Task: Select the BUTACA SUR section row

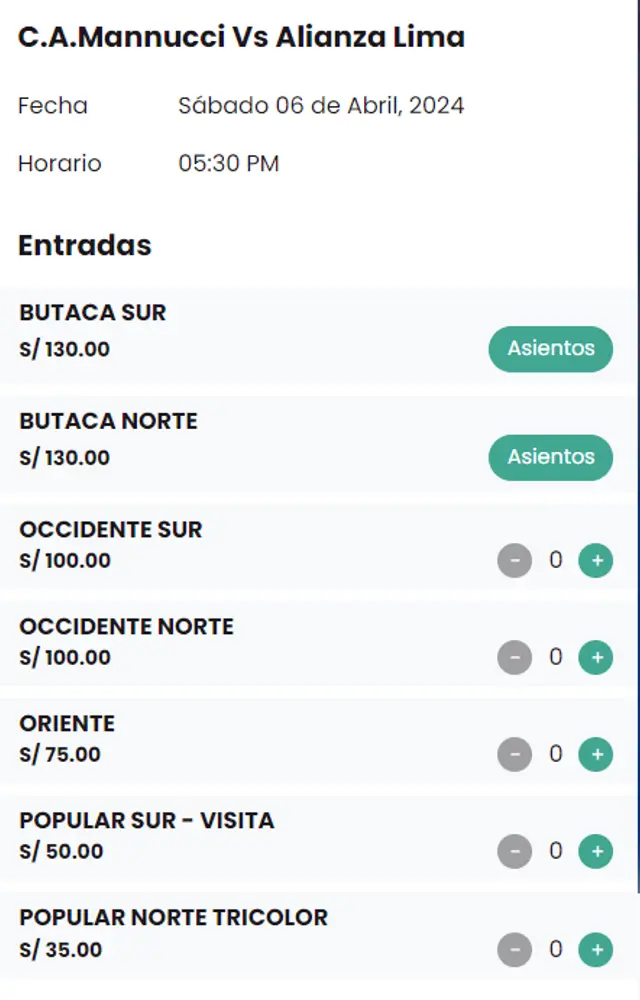Action: click(92, 313)
